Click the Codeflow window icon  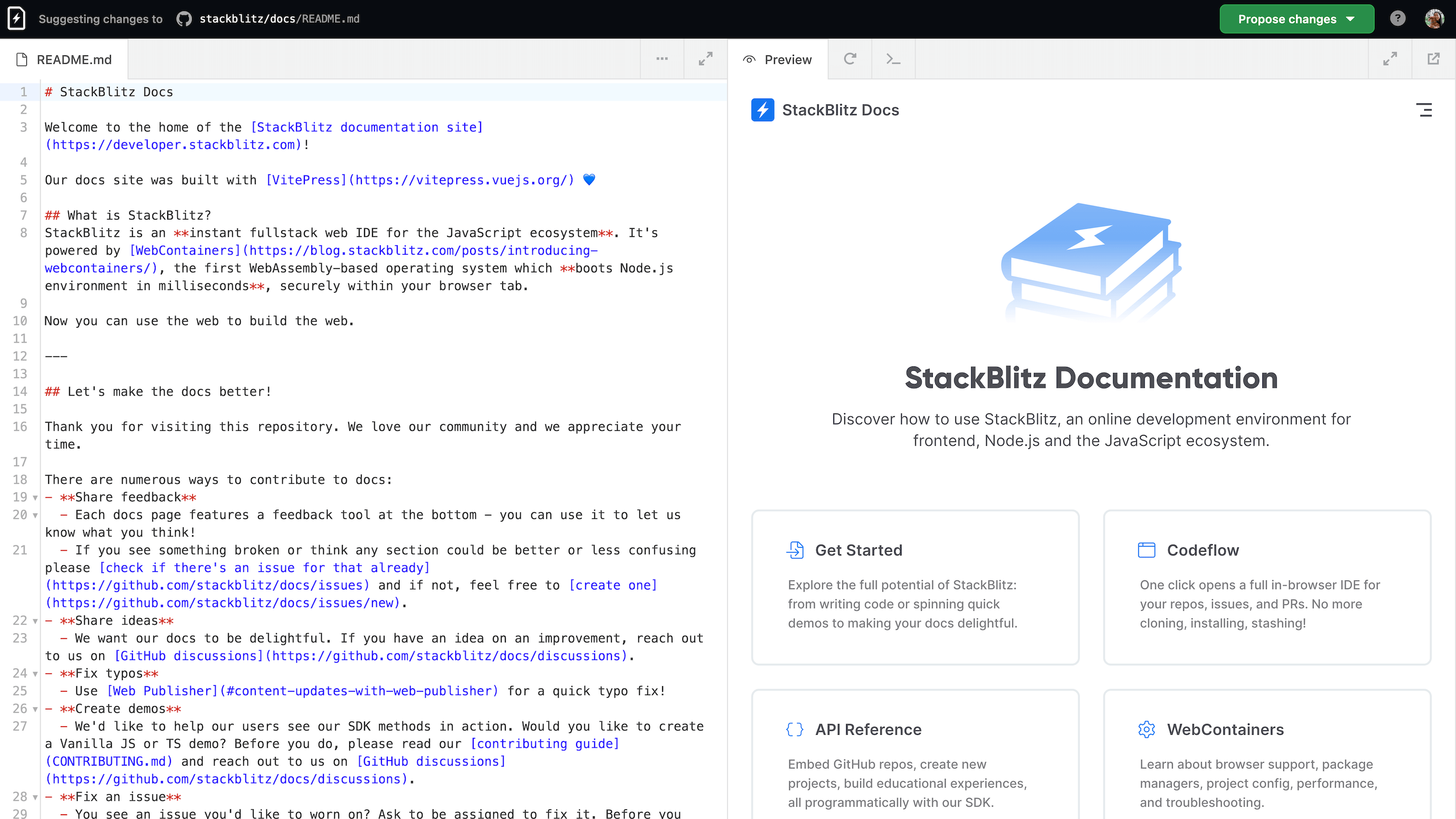point(1146,550)
